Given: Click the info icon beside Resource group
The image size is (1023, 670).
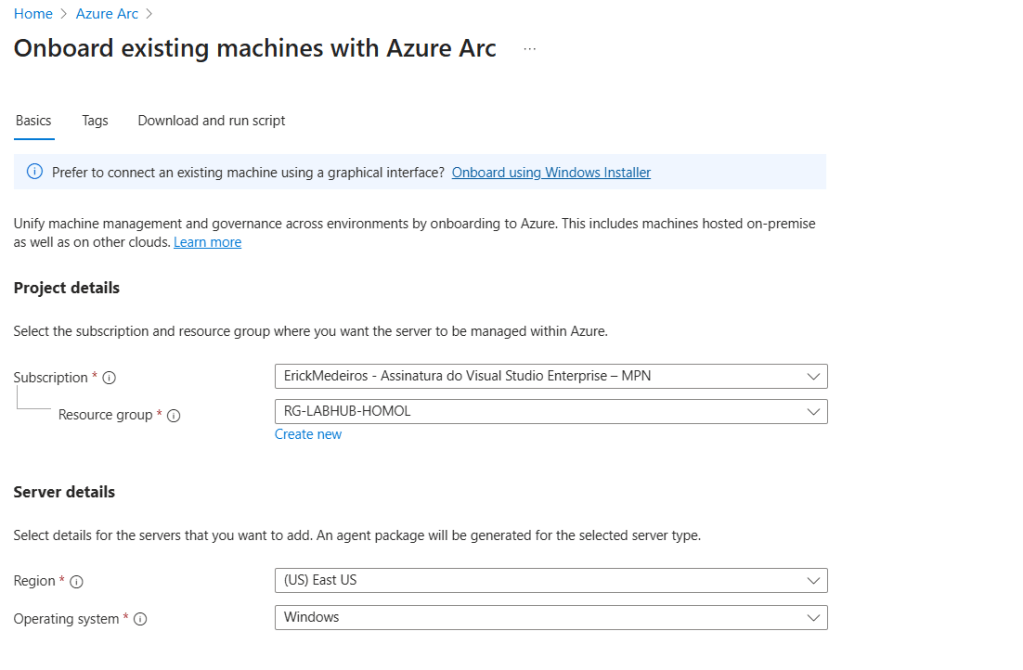Looking at the screenshot, I should [173, 415].
